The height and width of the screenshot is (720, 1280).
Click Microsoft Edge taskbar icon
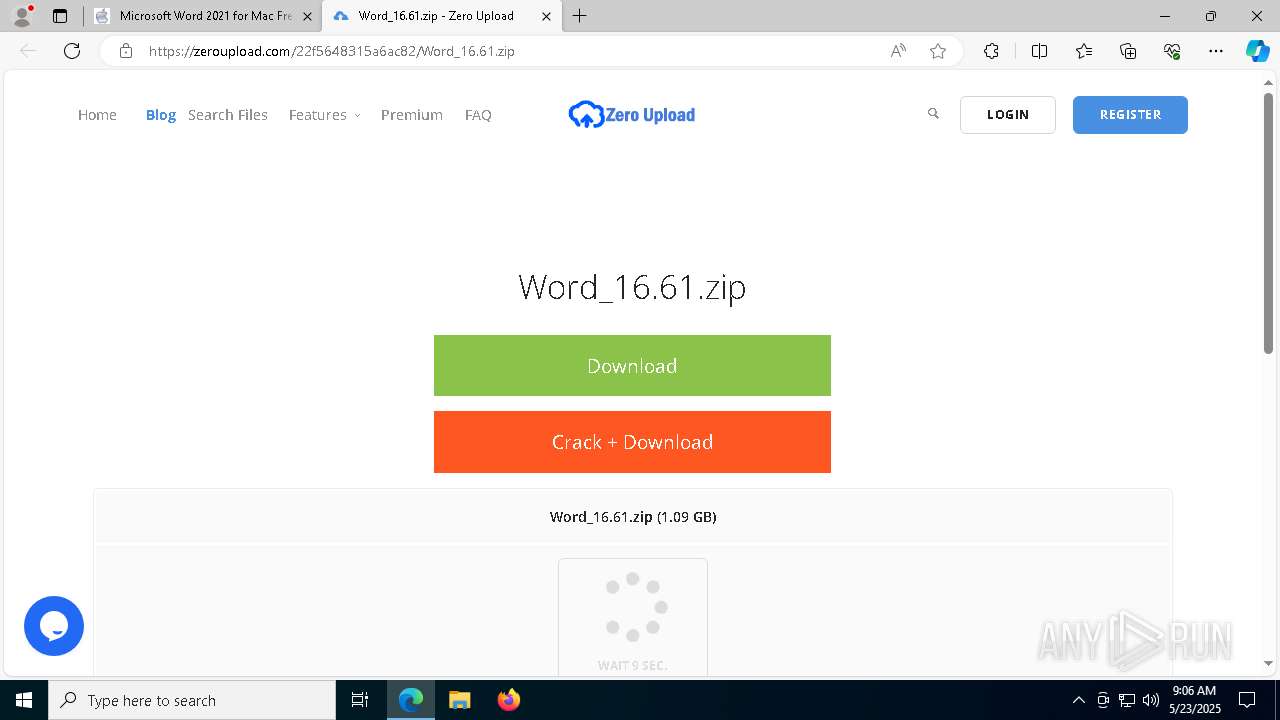point(411,700)
